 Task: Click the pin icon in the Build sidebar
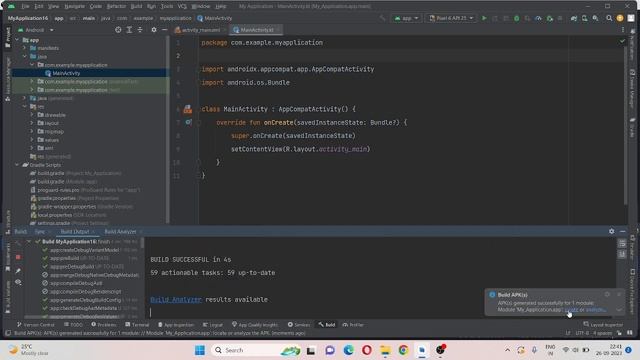pos(18,271)
